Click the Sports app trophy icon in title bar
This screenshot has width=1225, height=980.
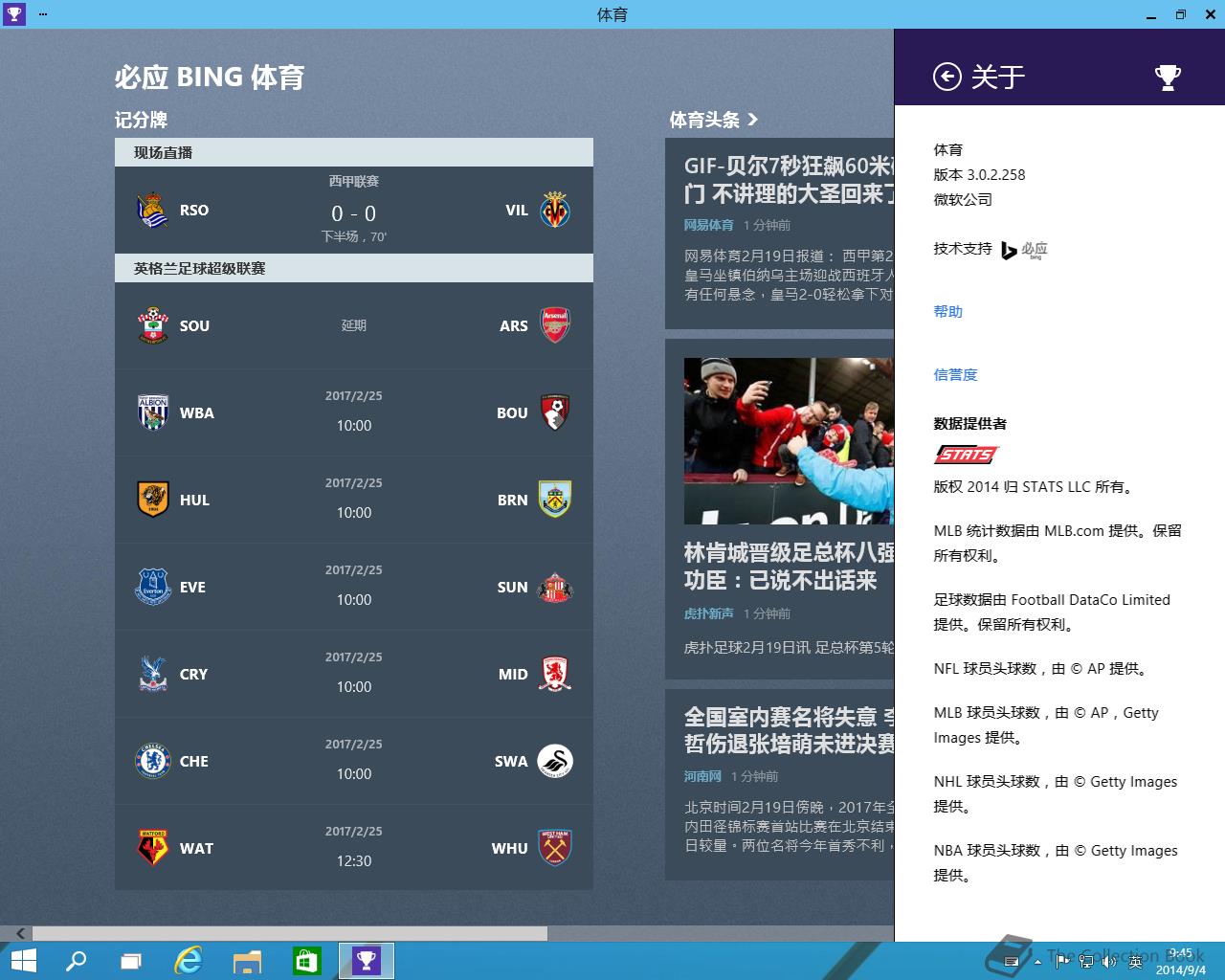[13, 14]
